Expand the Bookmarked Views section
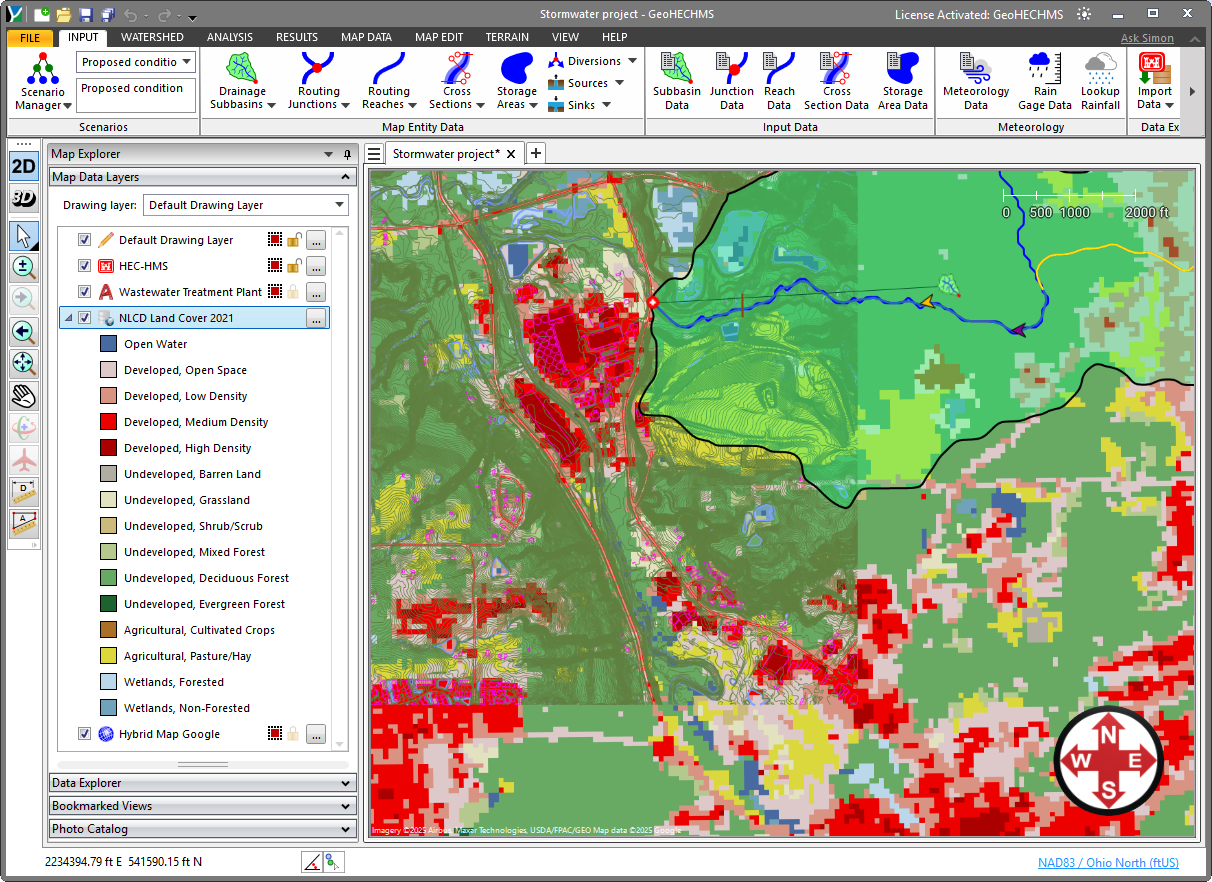The height and width of the screenshot is (882, 1212). click(x=200, y=806)
